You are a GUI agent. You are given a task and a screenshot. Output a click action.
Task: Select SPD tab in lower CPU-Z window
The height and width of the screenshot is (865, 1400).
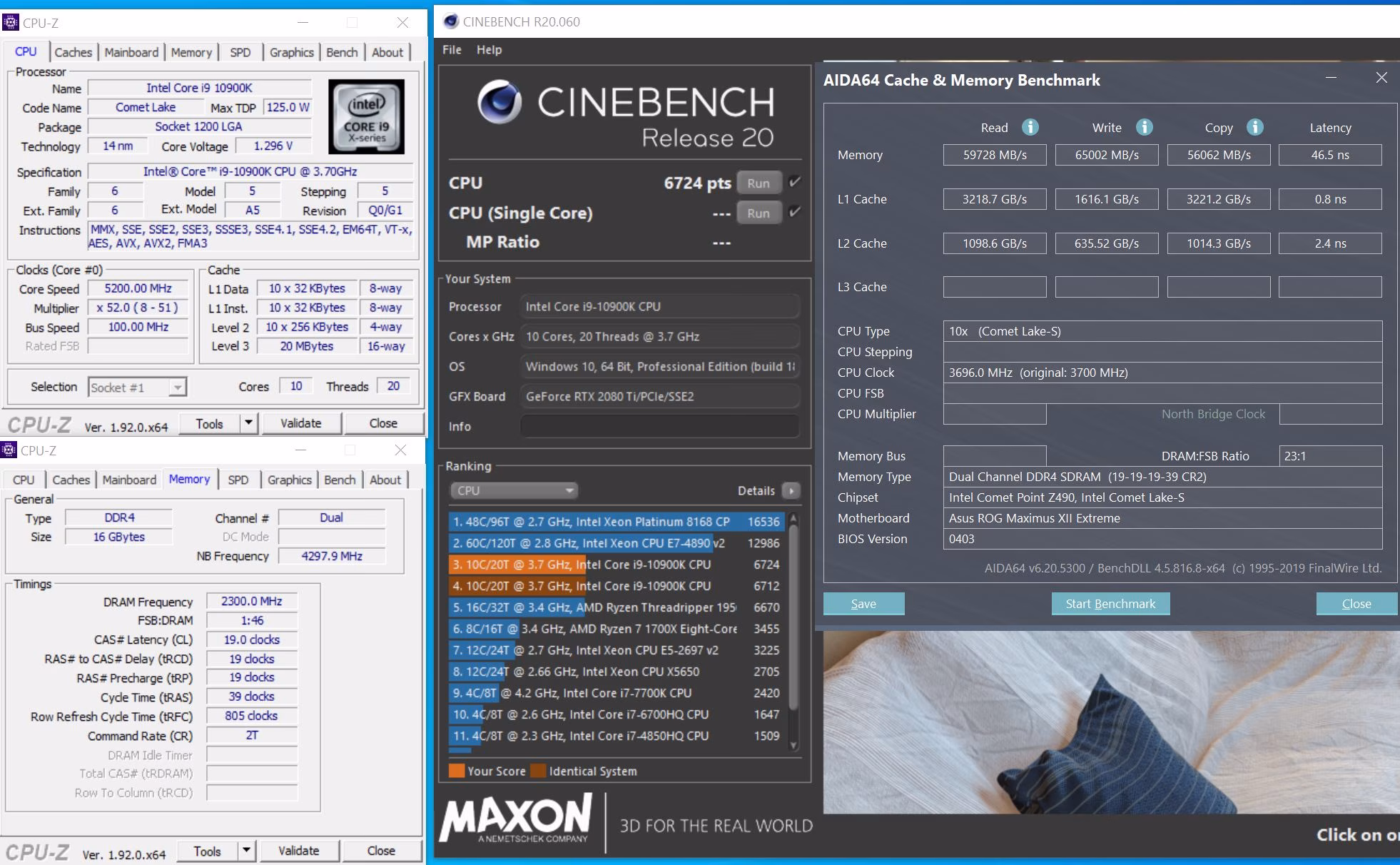[238, 480]
